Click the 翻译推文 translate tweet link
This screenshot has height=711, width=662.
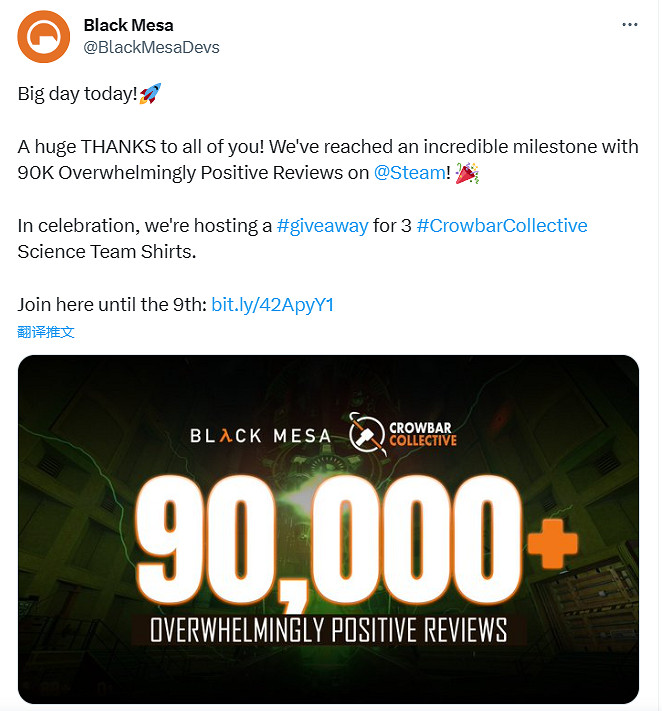(x=46, y=331)
